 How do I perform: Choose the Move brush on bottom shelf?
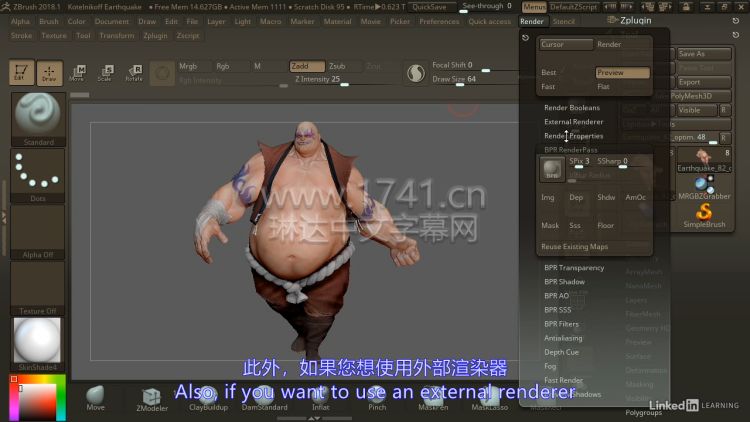click(x=95, y=398)
